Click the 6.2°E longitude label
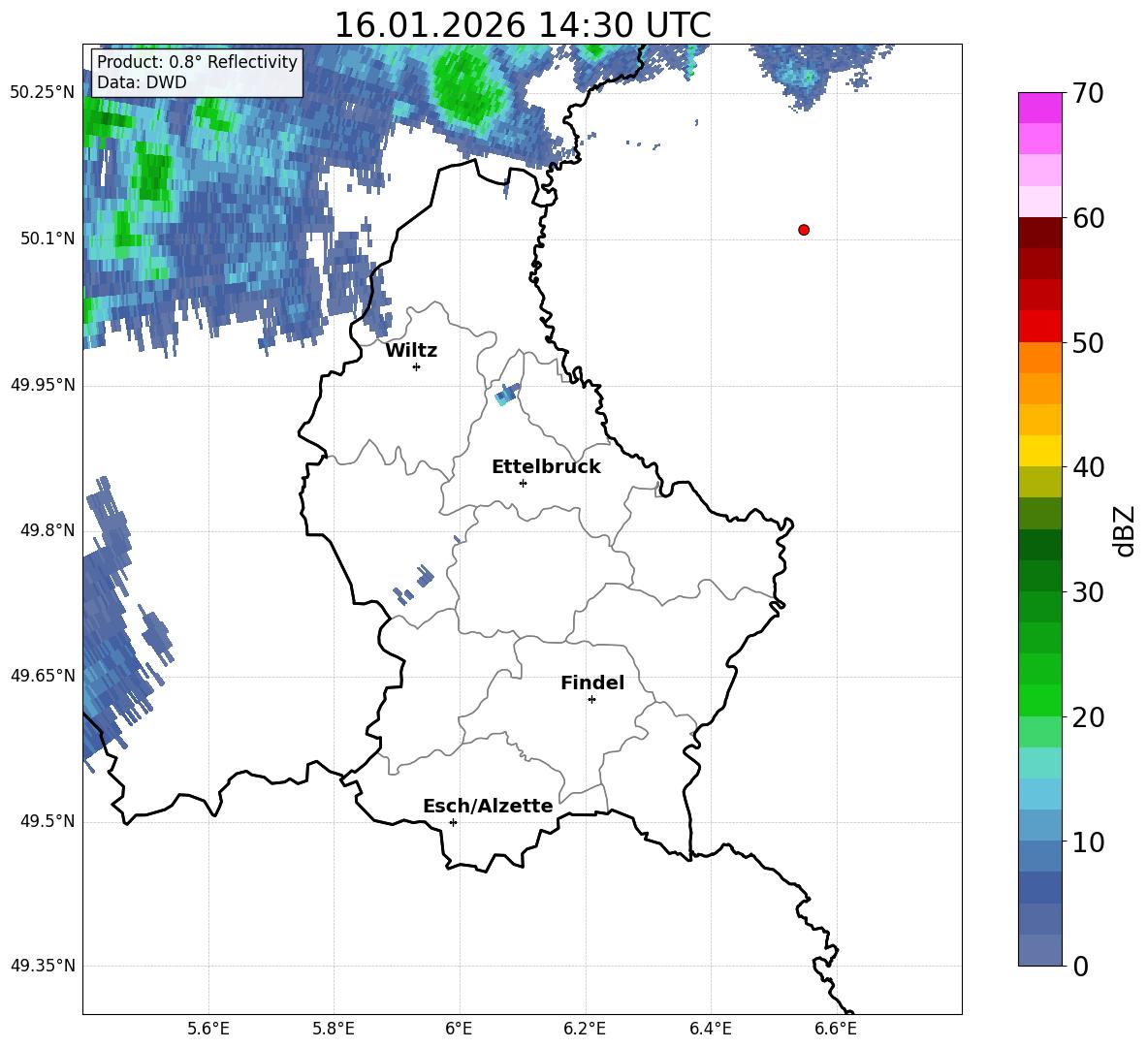This screenshot has height=1048, width=1148. pyautogui.click(x=585, y=1029)
